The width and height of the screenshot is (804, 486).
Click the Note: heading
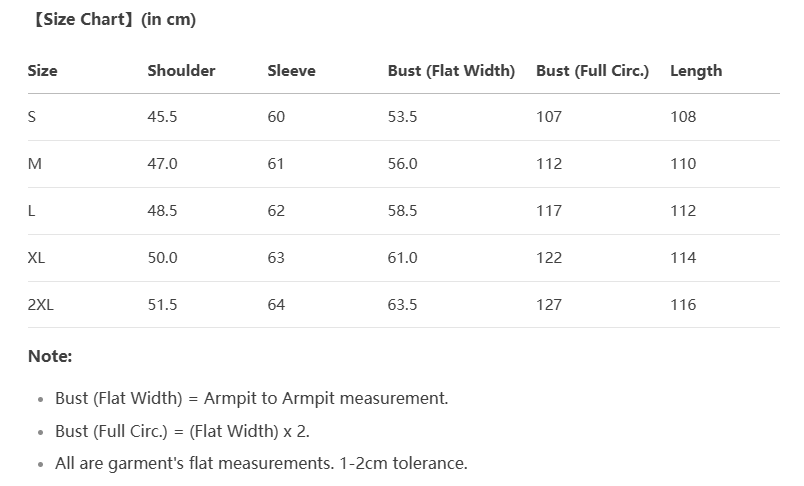tap(50, 356)
